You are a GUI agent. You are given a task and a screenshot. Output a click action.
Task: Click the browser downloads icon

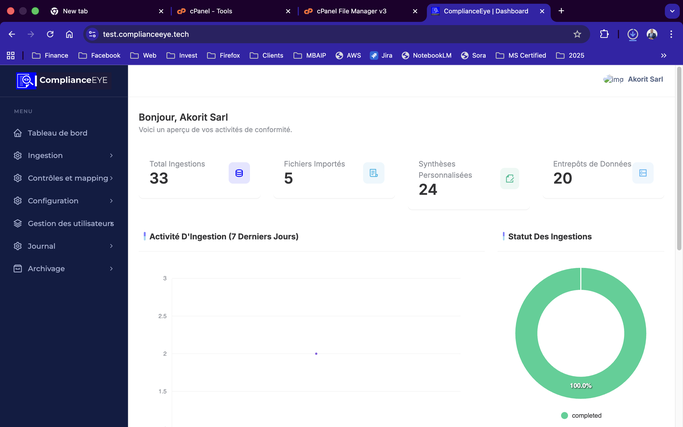pyautogui.click(x=633, y=34)
